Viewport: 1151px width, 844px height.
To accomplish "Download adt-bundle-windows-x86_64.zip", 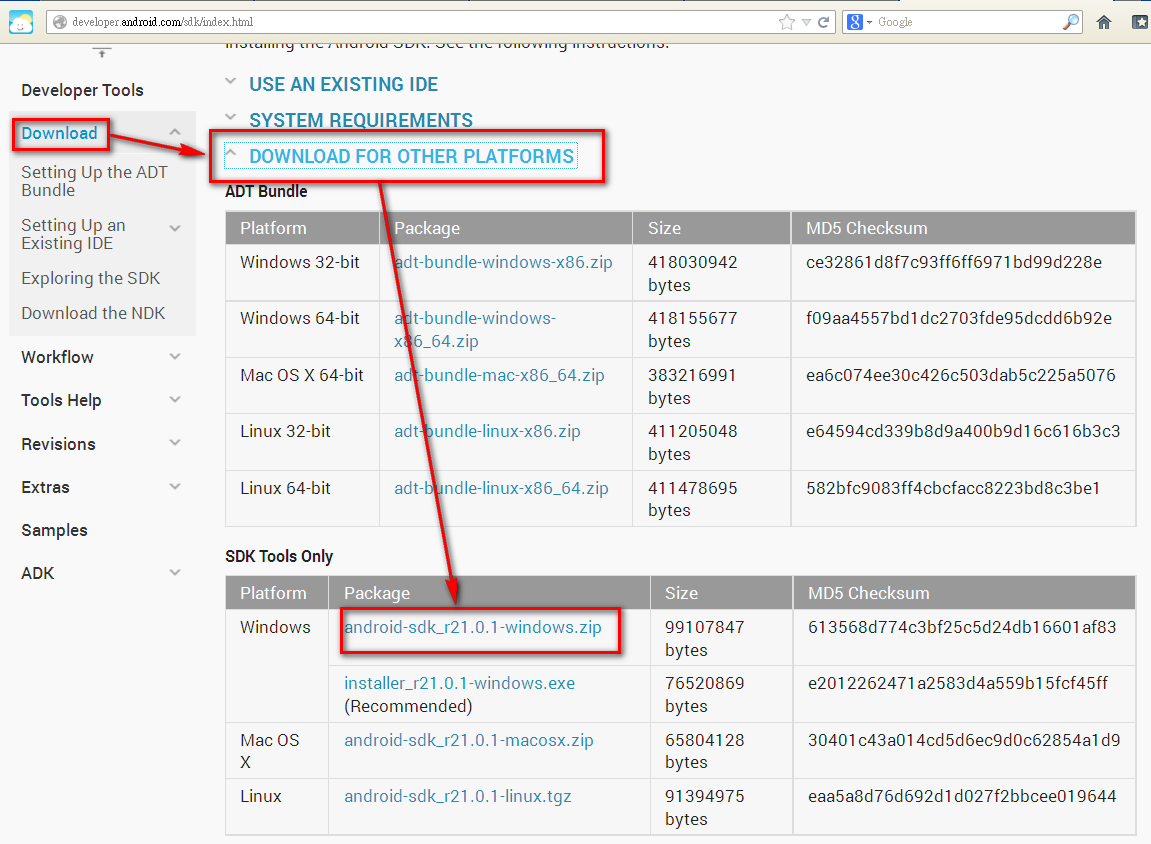I will (x=475, y=330).
